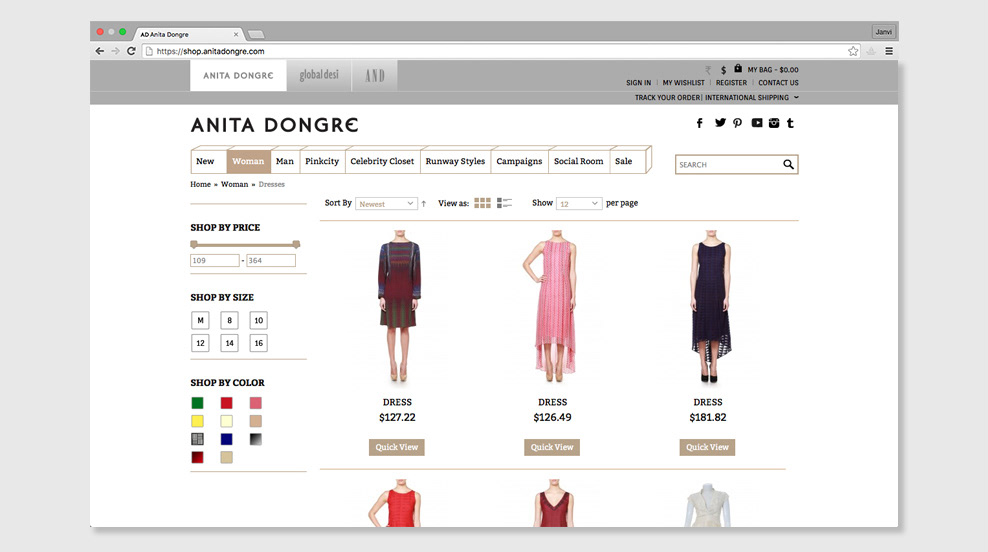Filter by size 16
Viewport: 988px width, 552px height.
pyautogui.click(x=258, y=343)
